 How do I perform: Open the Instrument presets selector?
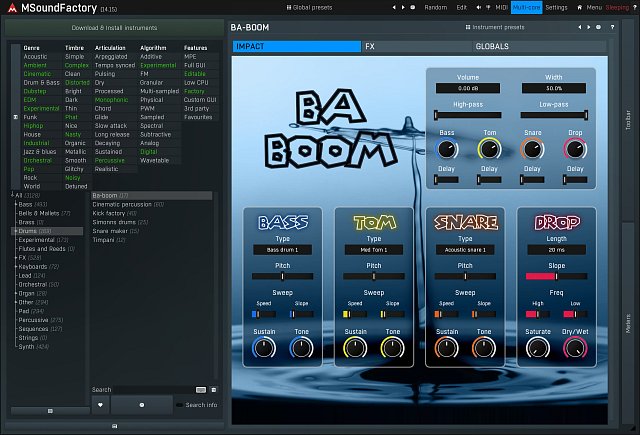coord(499,29)
